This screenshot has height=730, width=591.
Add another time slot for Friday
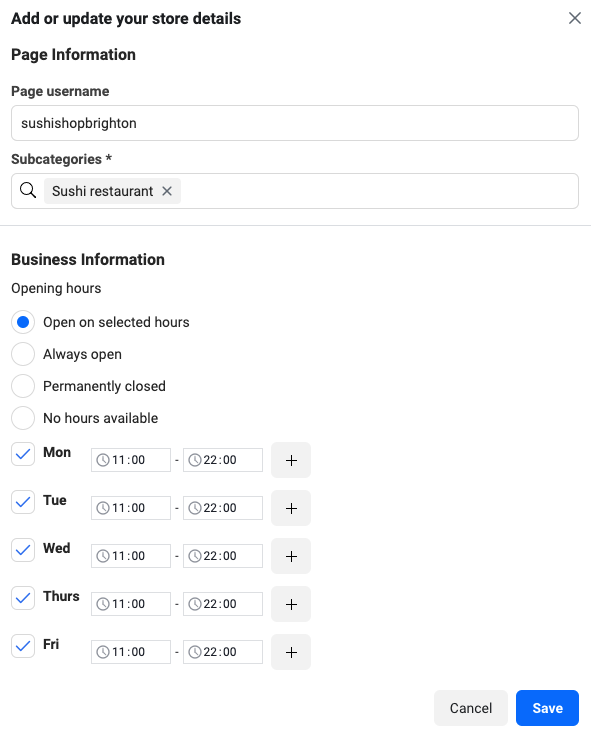click(291, 652)
